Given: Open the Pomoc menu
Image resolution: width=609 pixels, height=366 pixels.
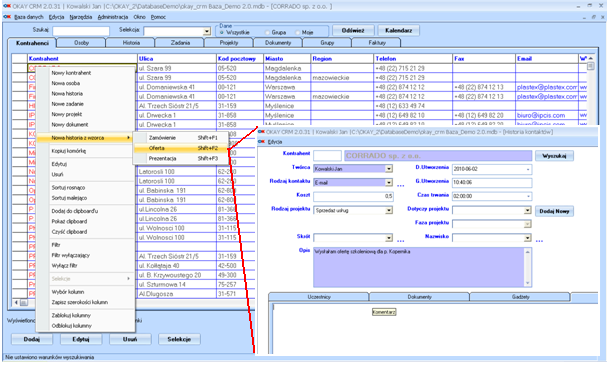Looking at the screenshot, I should click(158, 17).
